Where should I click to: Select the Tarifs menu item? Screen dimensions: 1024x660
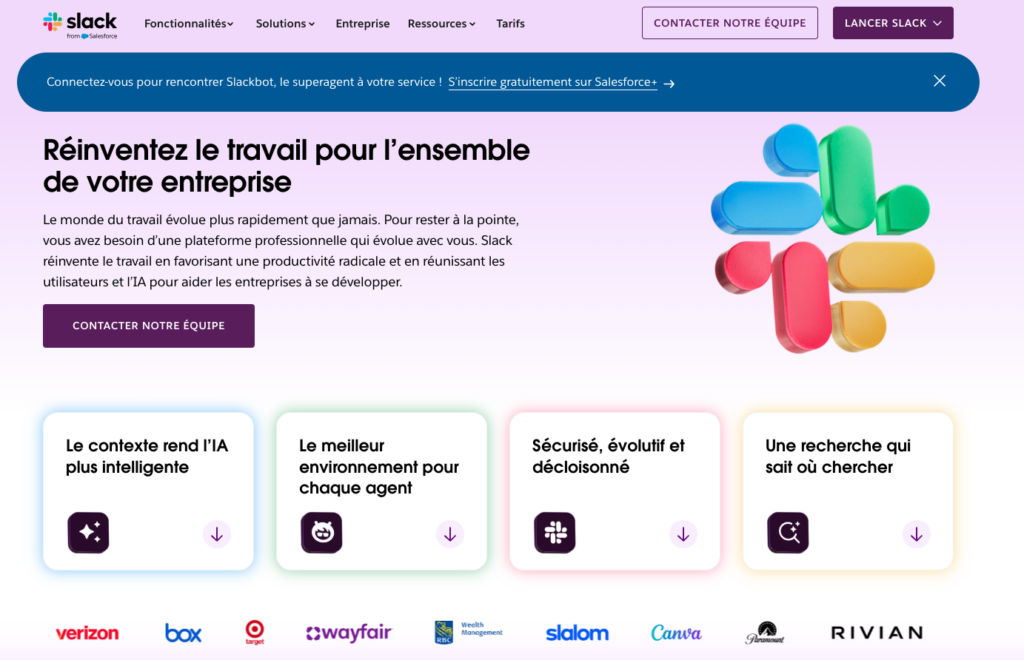pos(510,23)
